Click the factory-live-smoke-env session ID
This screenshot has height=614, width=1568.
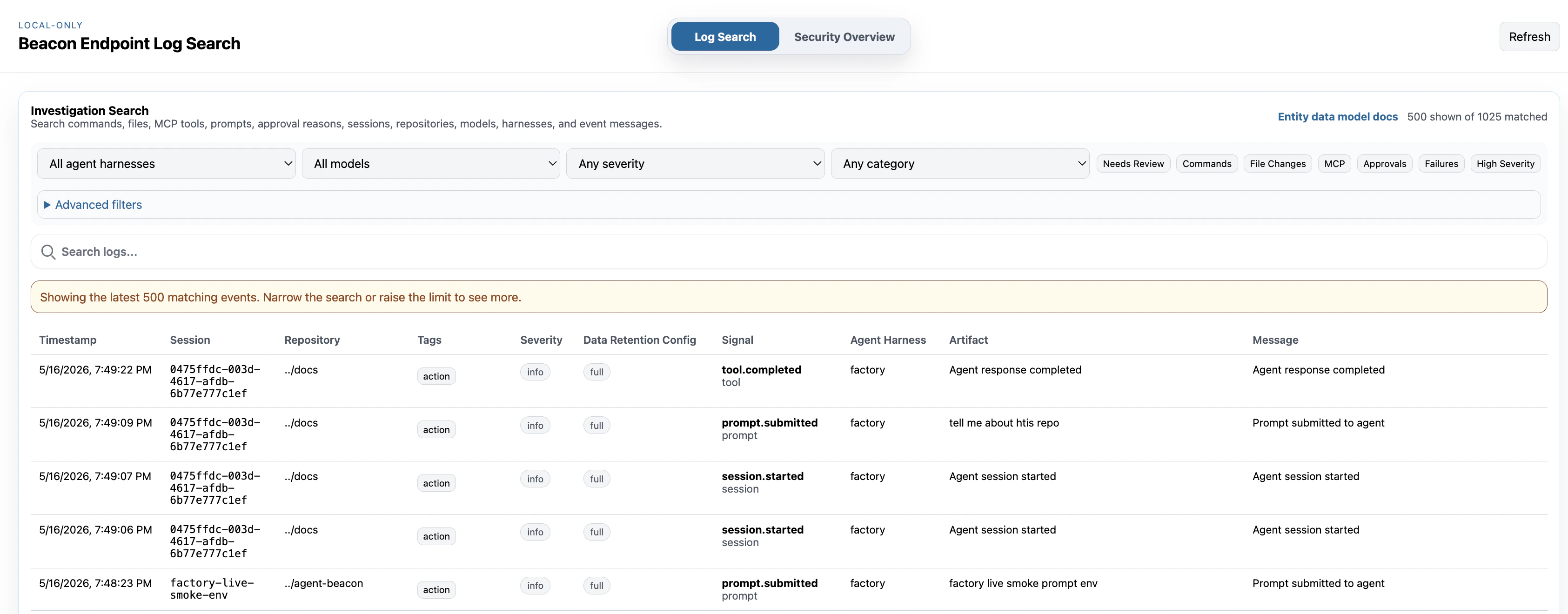212,589
